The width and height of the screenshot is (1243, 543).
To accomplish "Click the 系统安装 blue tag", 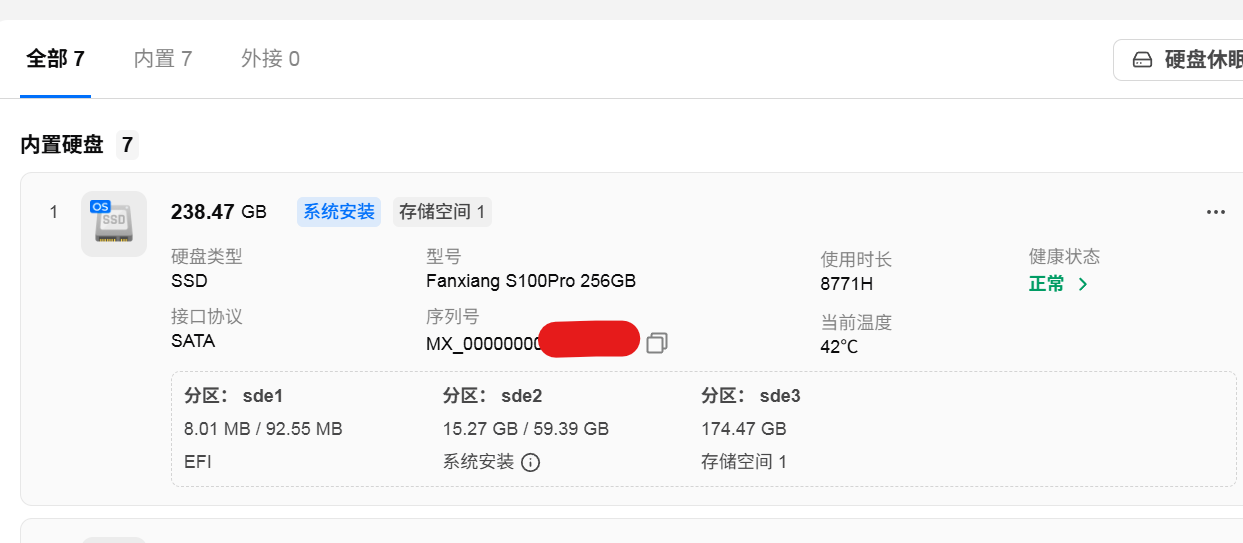I will click(339, 212).
